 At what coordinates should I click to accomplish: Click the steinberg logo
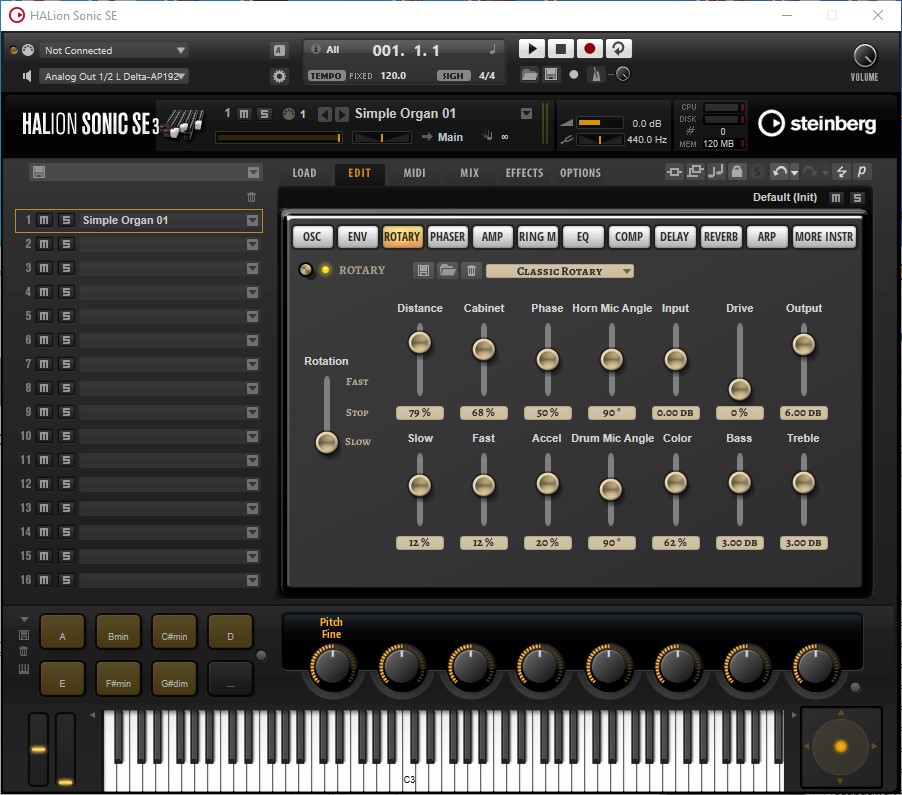click(817, 123)
